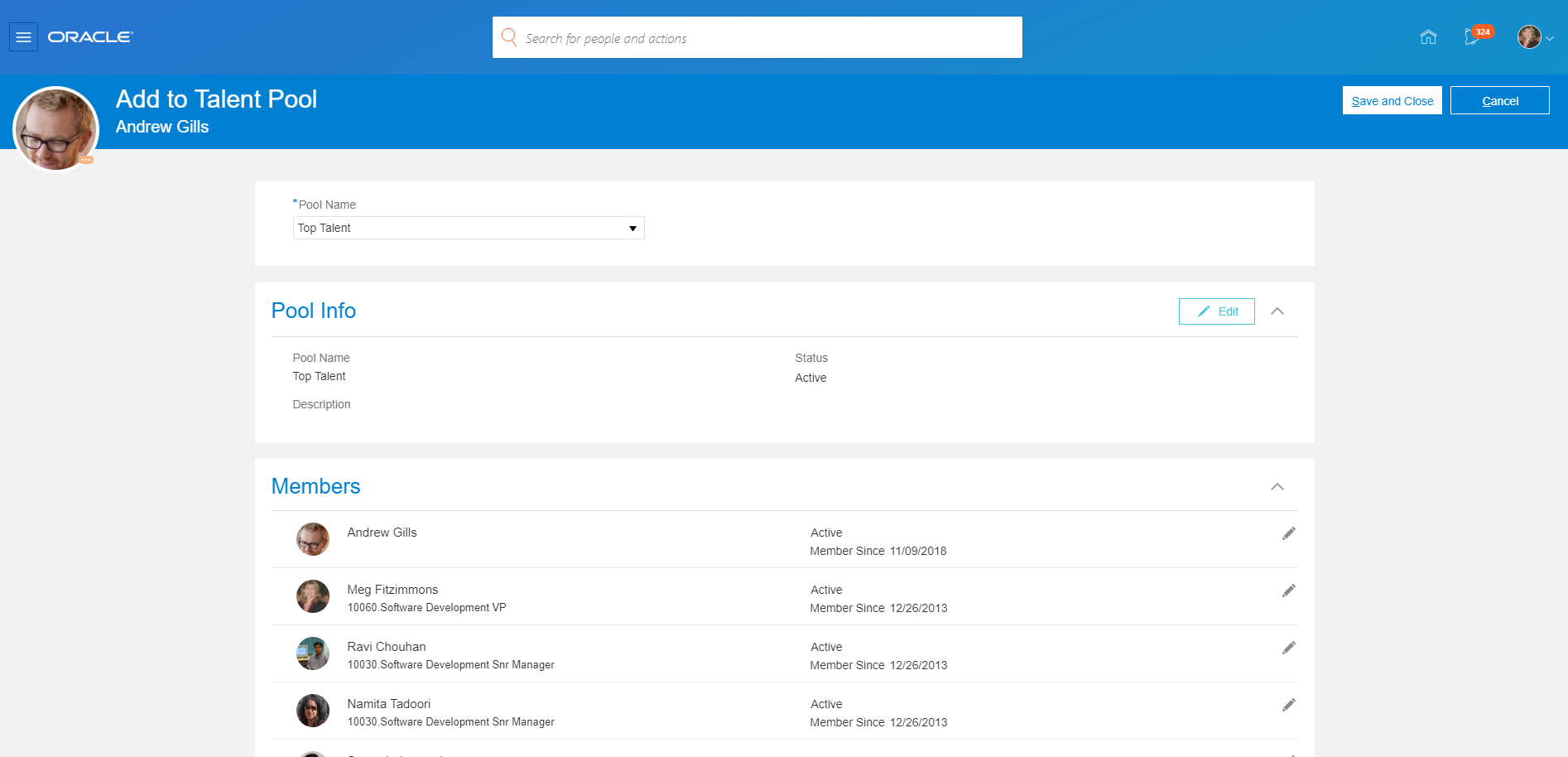The width and height of the screenshot is (1568, 757).
Task: Click the Cancel button
Action: pos(1499,100)
